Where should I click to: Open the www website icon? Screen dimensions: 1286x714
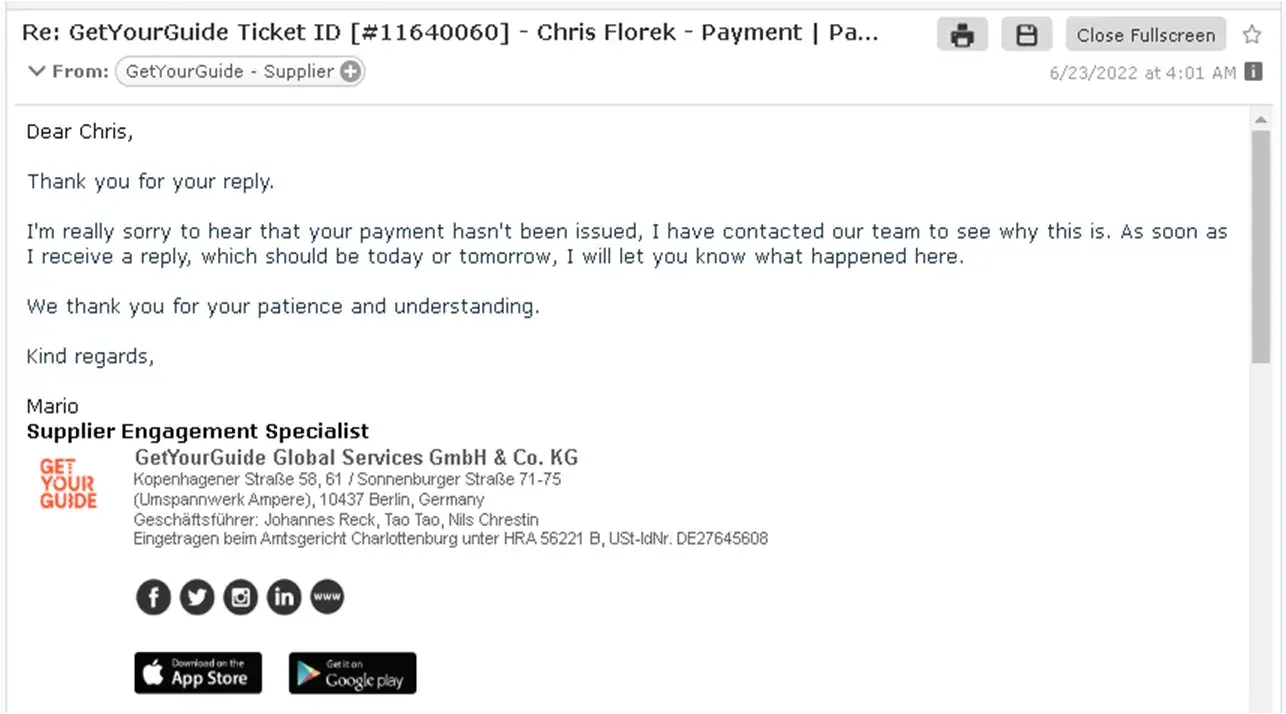tap(327, 597)
